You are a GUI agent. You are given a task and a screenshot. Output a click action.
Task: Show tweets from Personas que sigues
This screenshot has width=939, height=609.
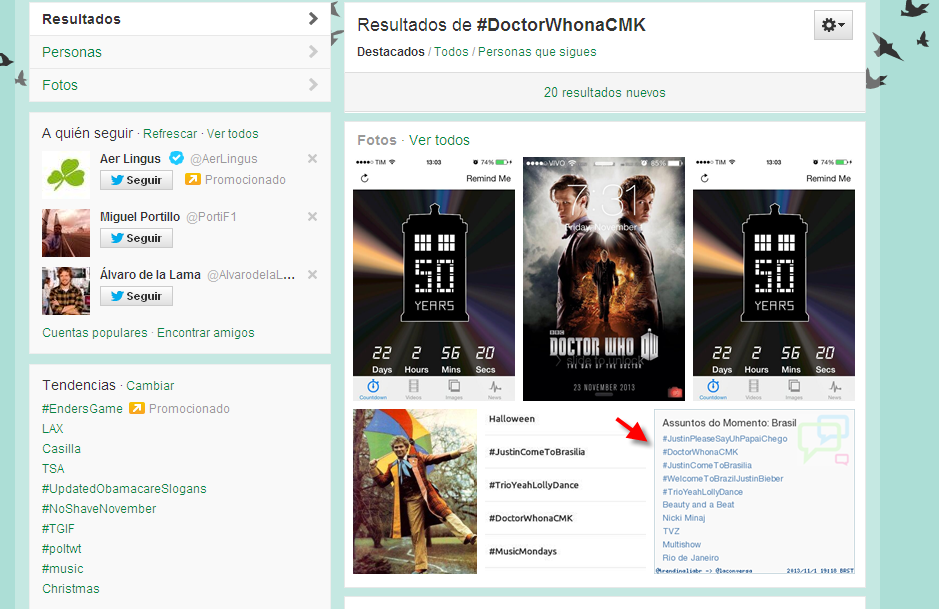[x=537, y=52]
